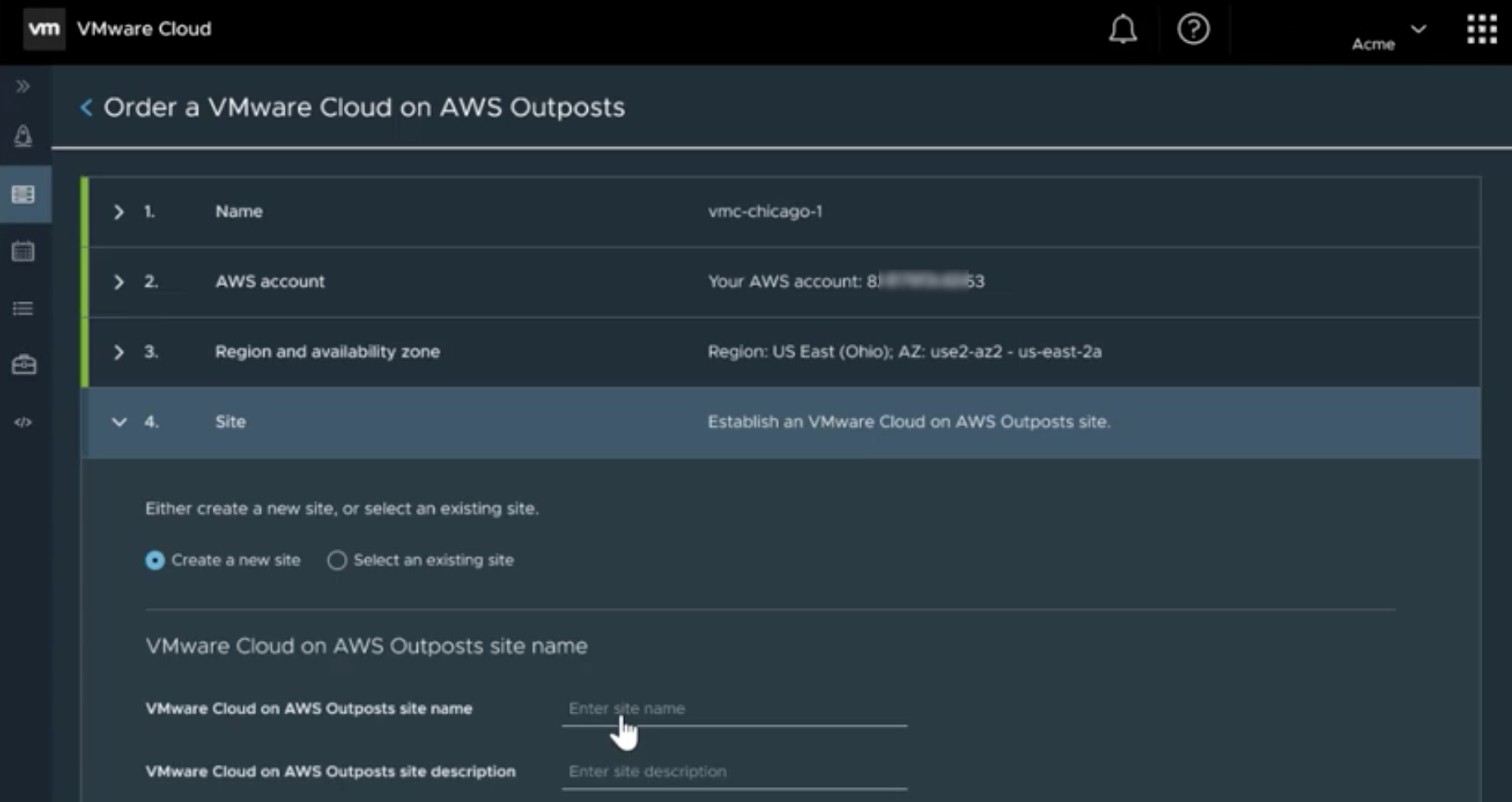This screenshot has width=1512, height=802.
Task: Open the help question mark icon
Action: click(x=1193, y=30)
